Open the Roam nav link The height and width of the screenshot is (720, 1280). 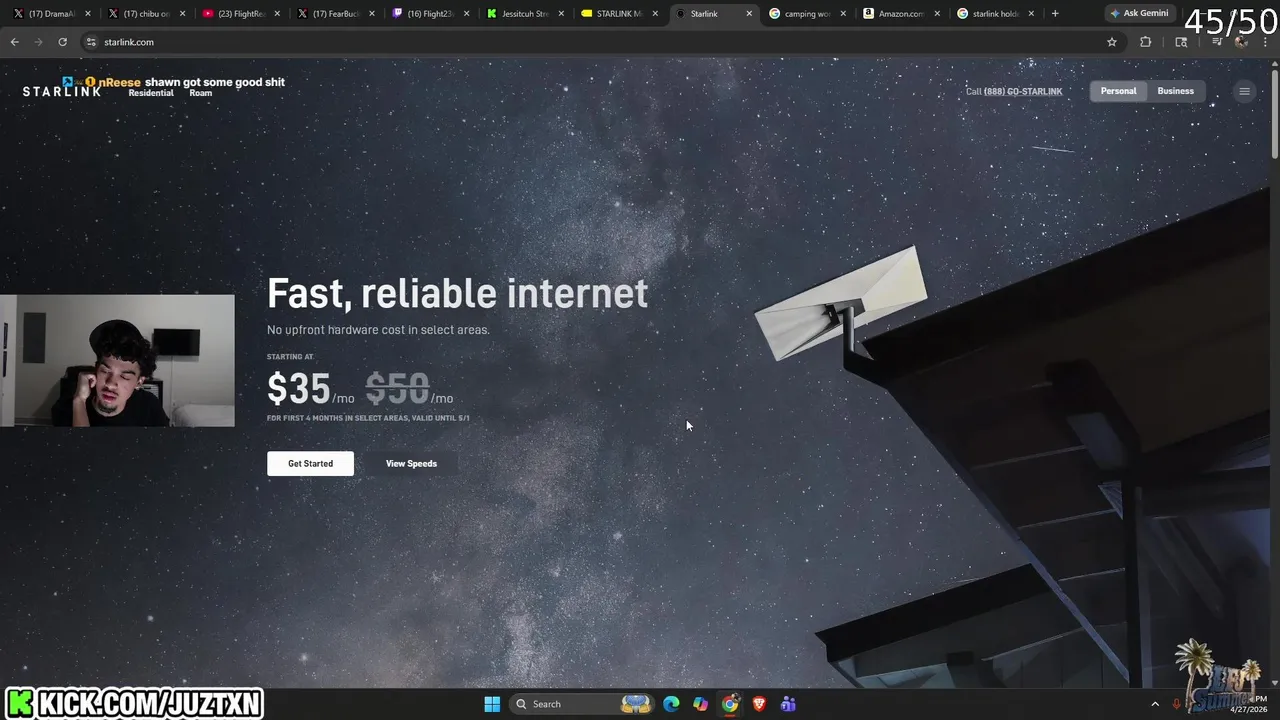tap(201, 93)
